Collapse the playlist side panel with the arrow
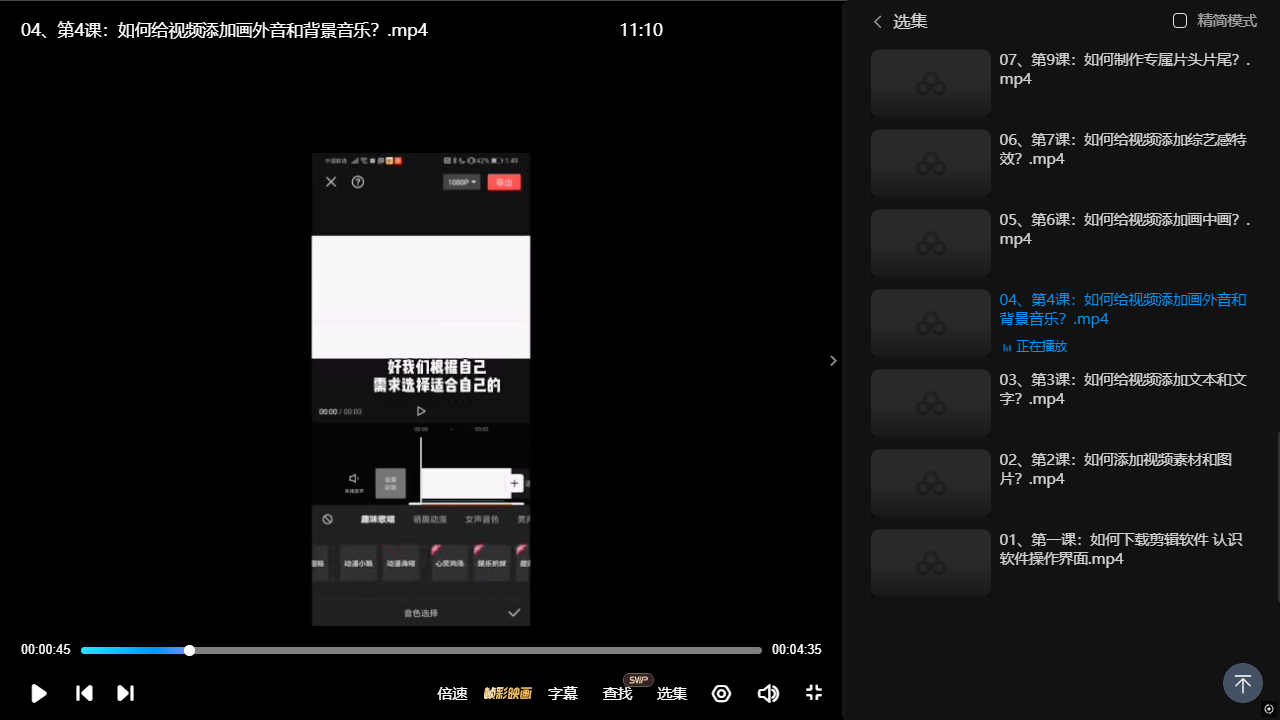The image size is (1280, 720). [x=833, y=361]
